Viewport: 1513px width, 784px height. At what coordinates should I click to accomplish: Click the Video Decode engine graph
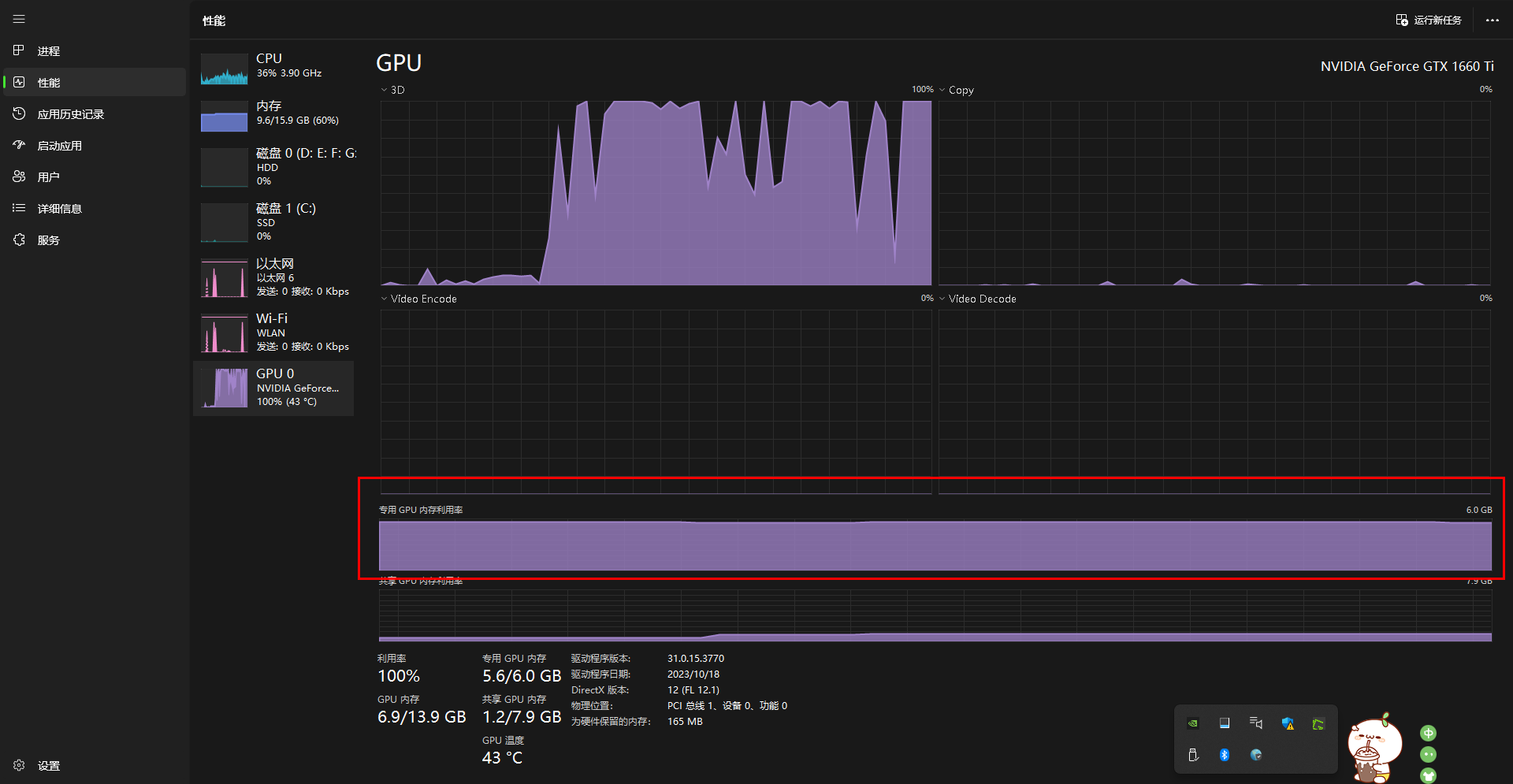tap(1214, 402)
